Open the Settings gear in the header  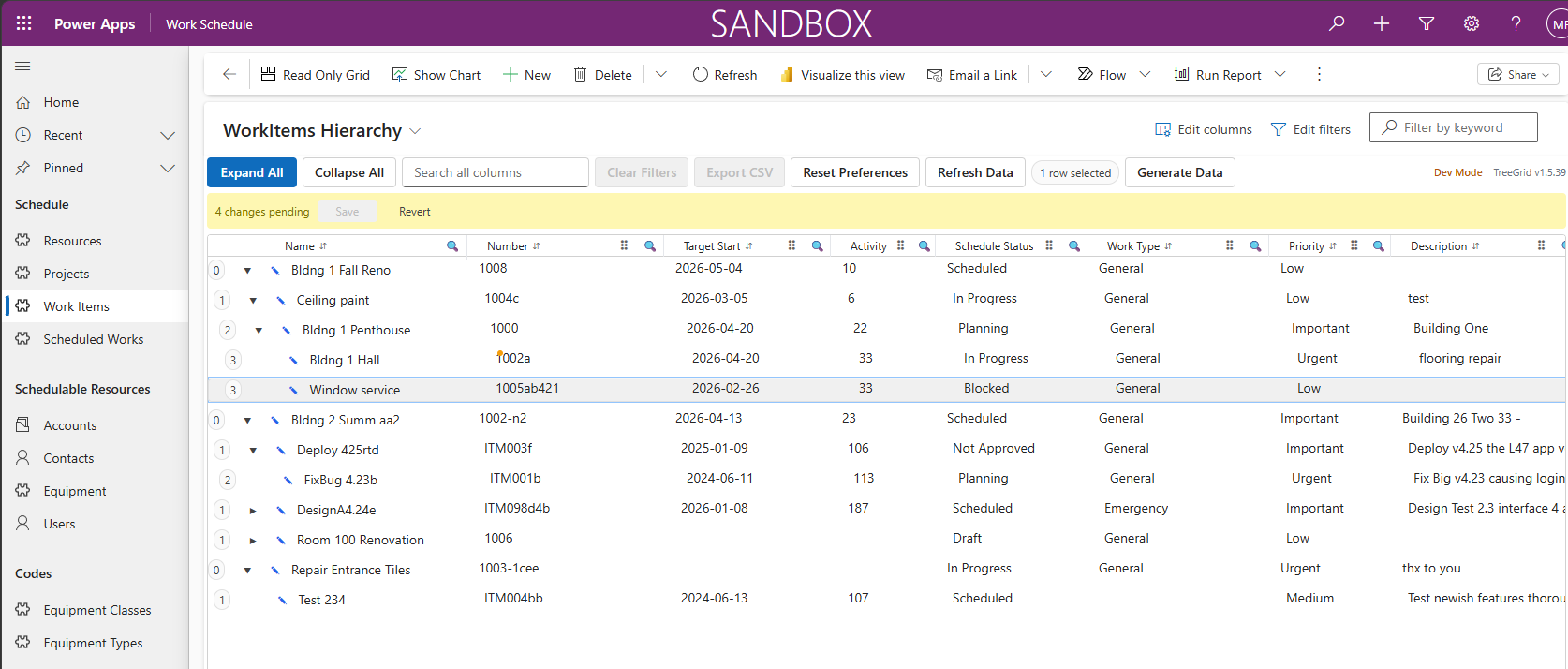point(1472,23)
